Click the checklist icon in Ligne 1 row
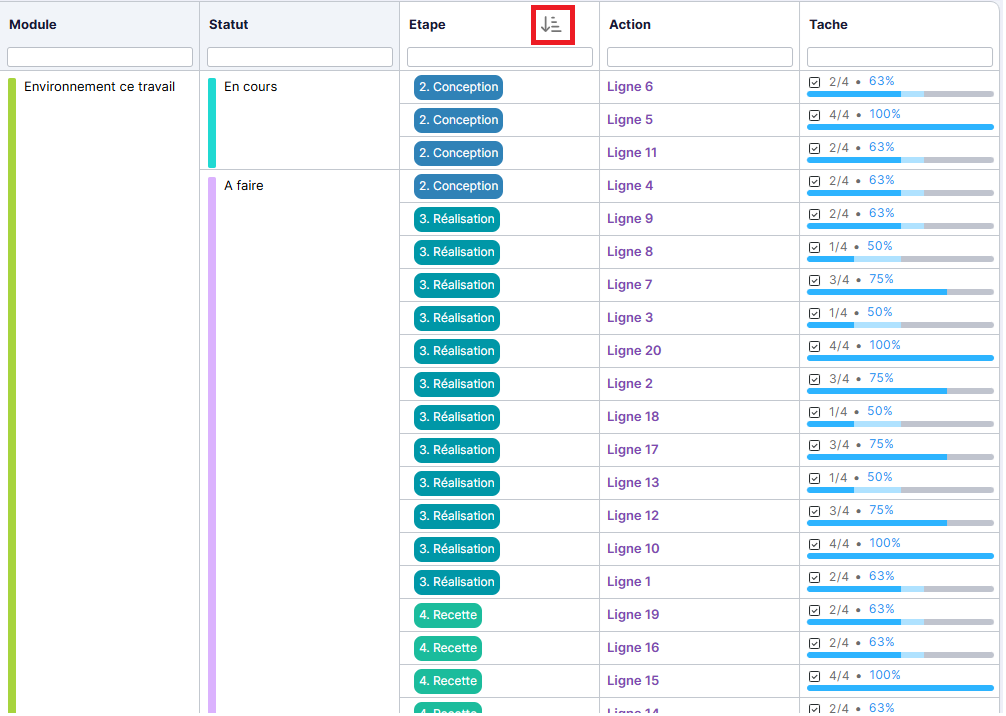1006x716 pixels. 814,577
